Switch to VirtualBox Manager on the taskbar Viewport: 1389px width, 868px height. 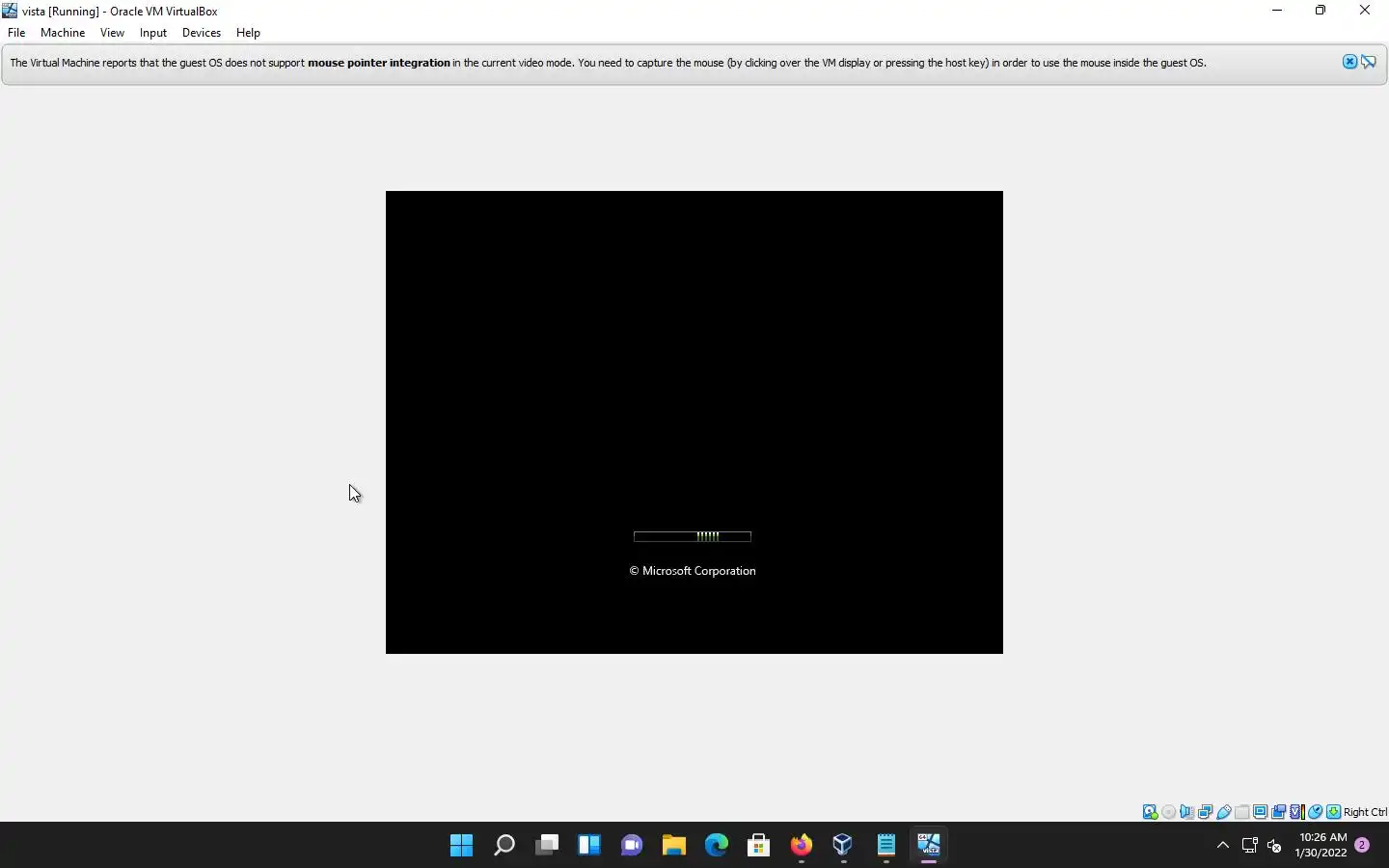(844, 846)
